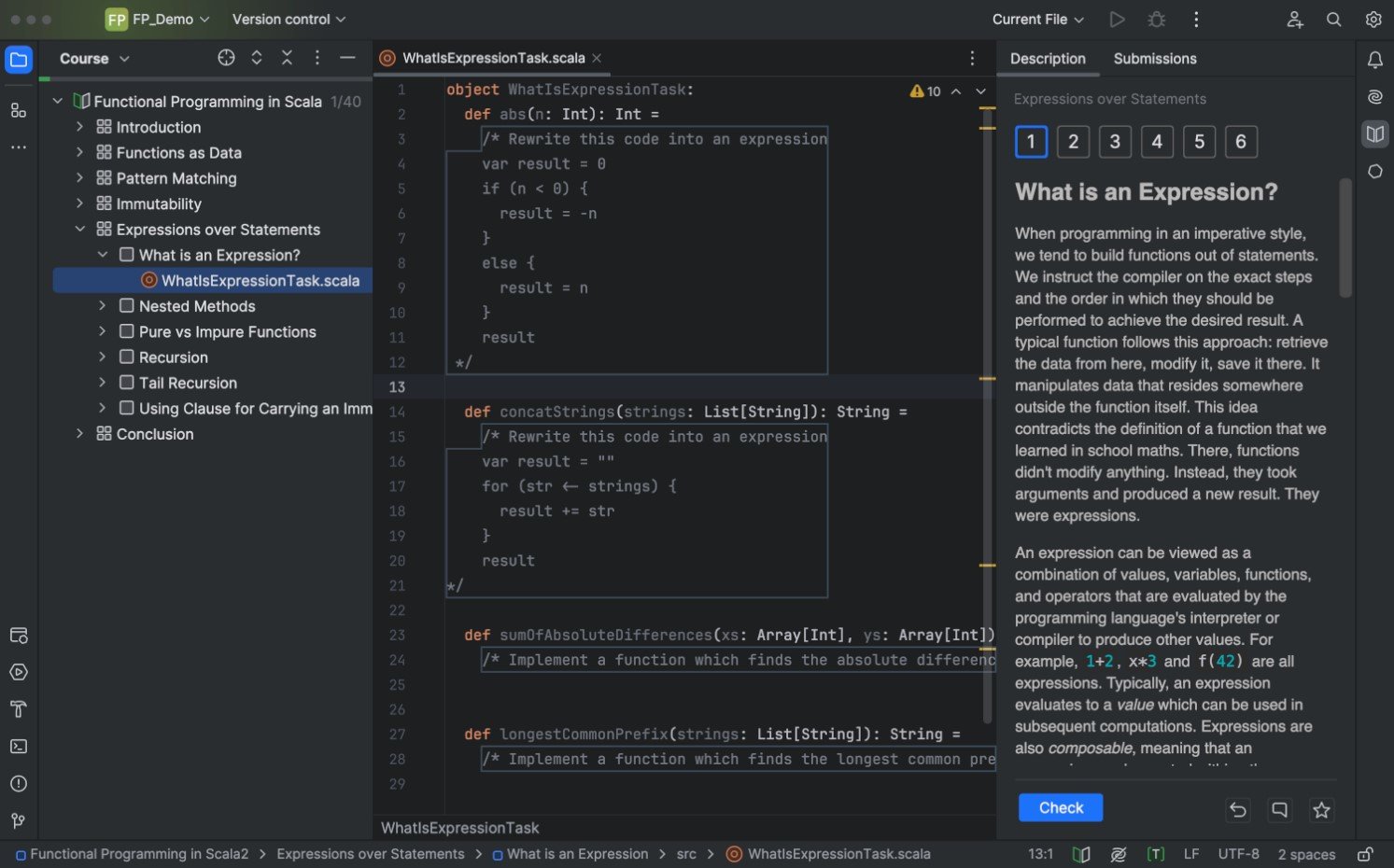
Task: Open the Current File run configuration dropdown
Action: pos(1036,19)
